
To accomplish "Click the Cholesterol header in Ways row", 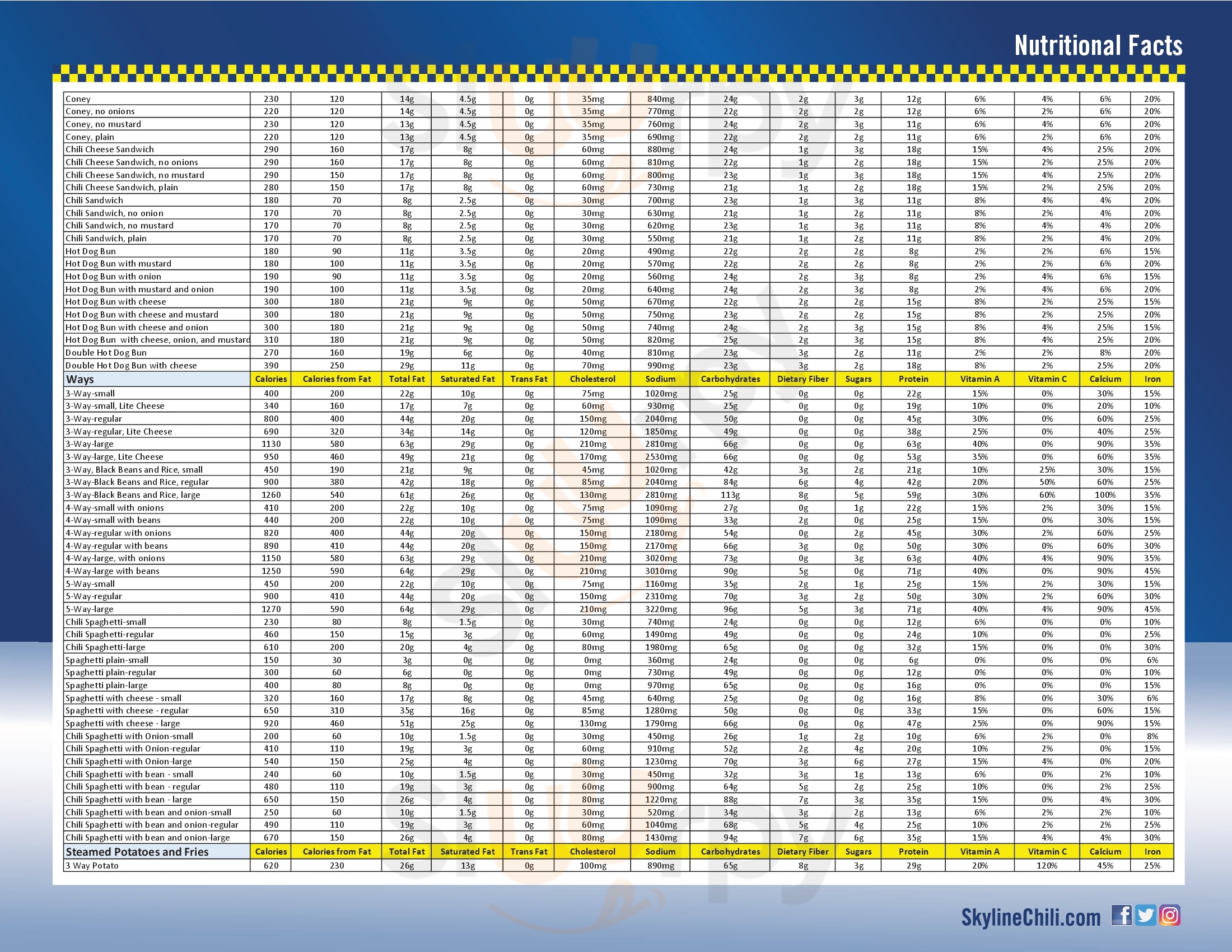I will point(592,380).
